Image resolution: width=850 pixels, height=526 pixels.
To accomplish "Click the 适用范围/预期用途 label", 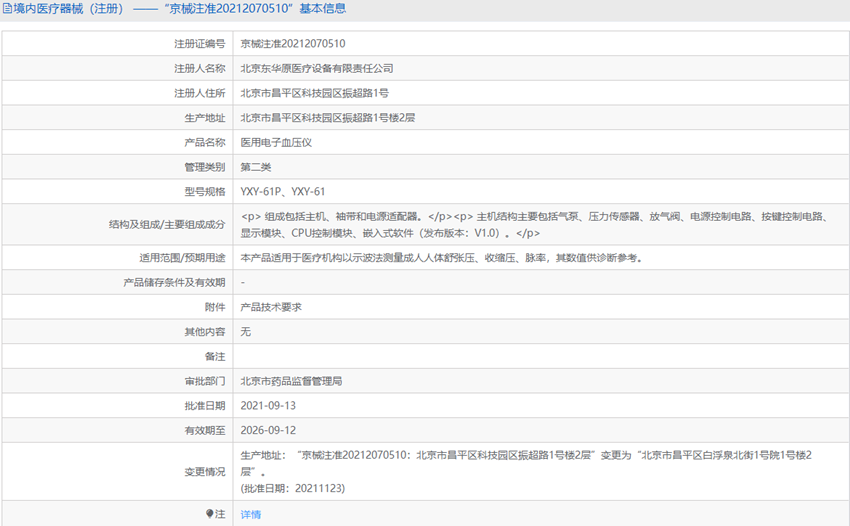I will (182, 258).
